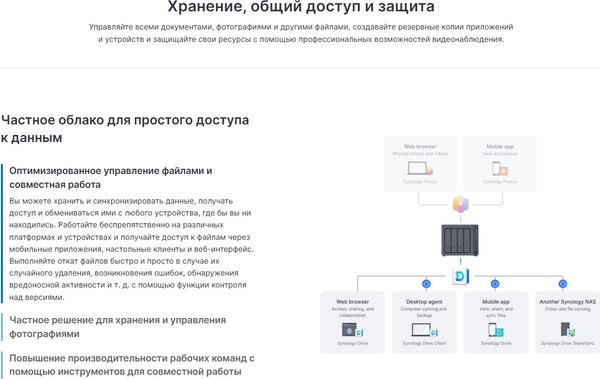Image resolution: width=600 pixels, height=379 pixels.
Task: Click Mobile app phone icon for Synology Photos
Action: point(500,168)
